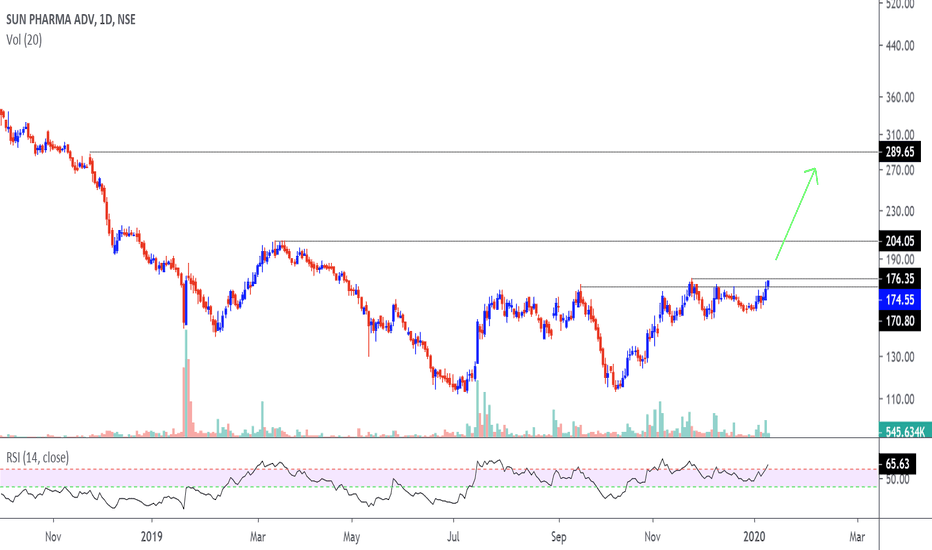Open the RSI (14, close) indicator label

pos(37,457)
